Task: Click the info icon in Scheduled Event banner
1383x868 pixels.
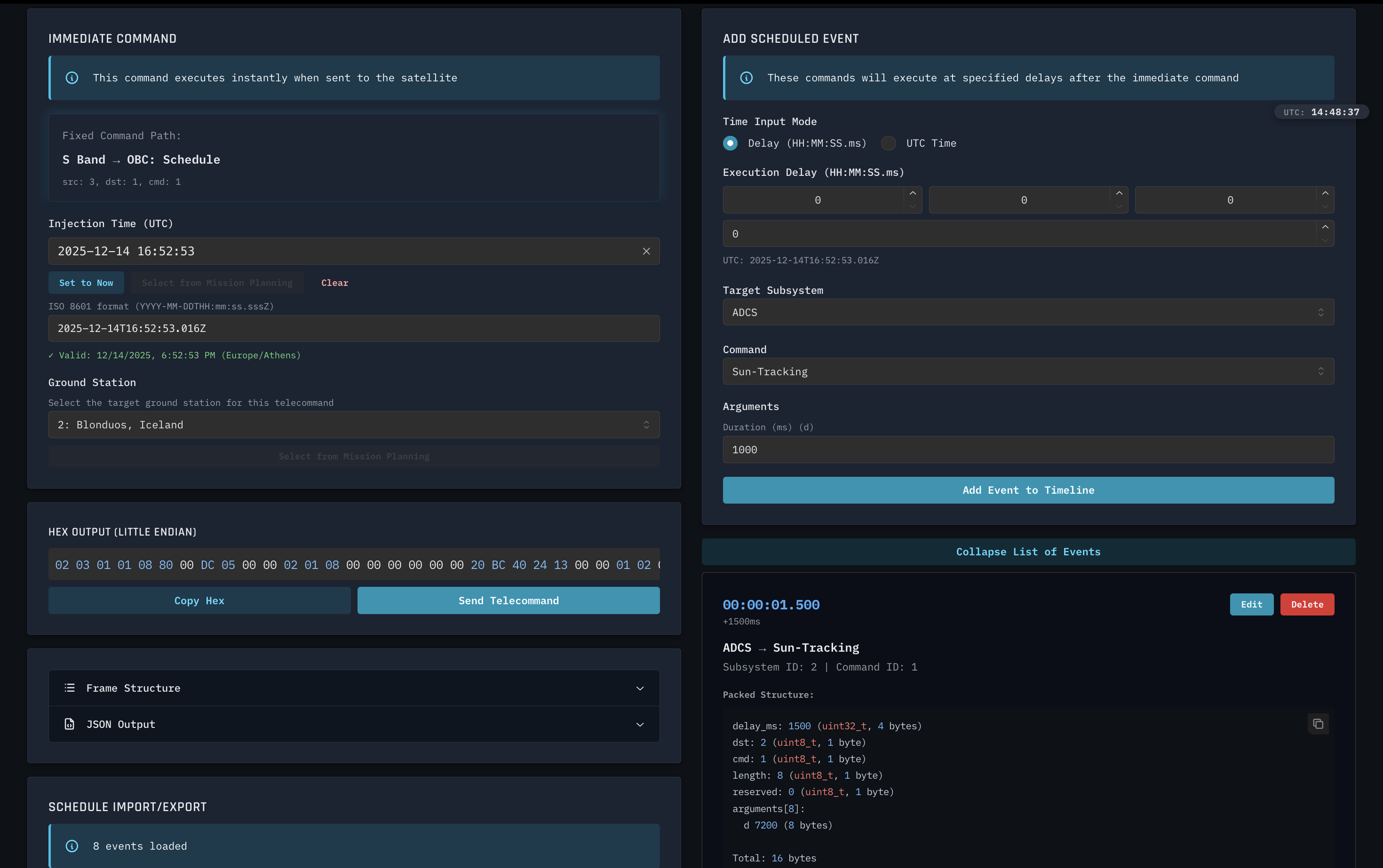Action: (x=746, y=78)
